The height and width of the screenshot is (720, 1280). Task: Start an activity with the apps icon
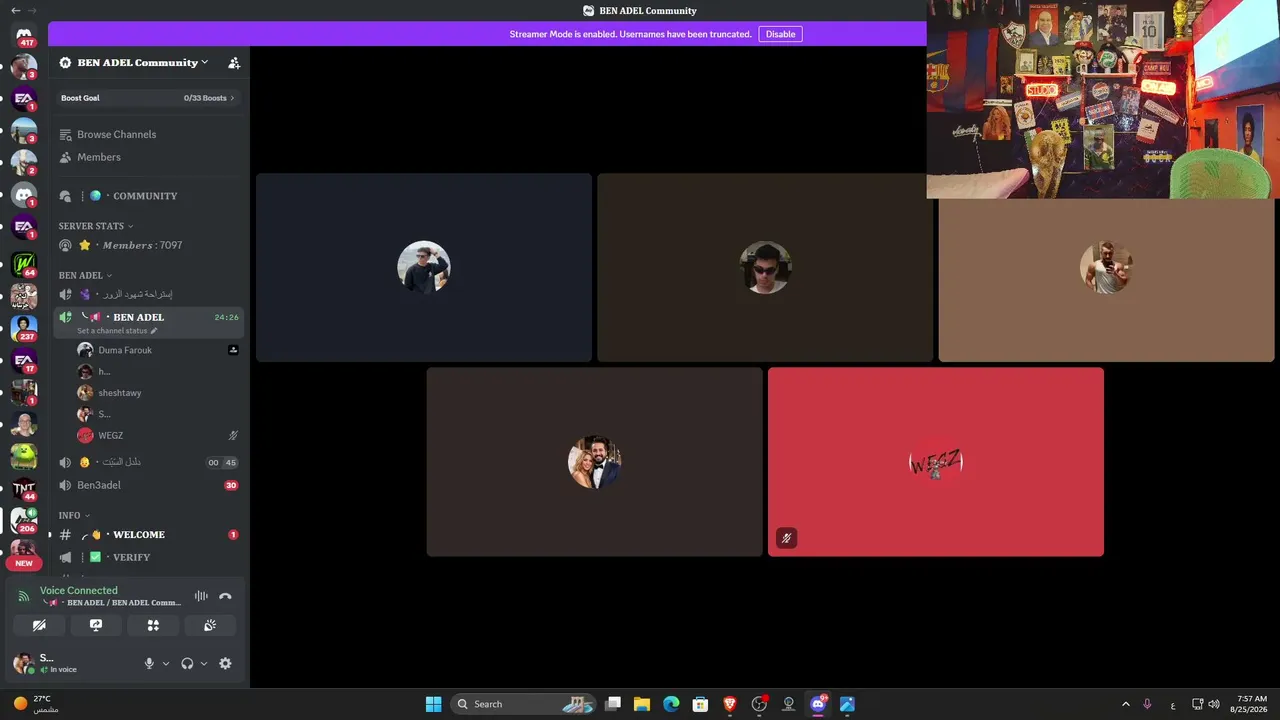coord(153,625)
